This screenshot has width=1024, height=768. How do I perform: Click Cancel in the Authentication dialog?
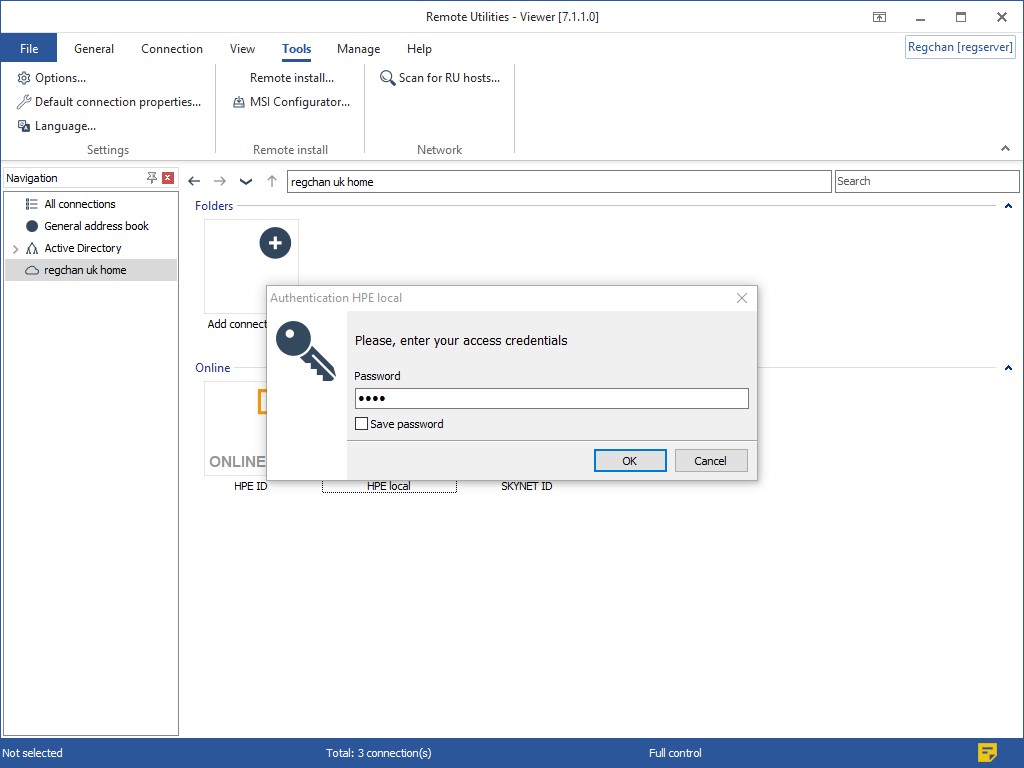click(710, 461)
